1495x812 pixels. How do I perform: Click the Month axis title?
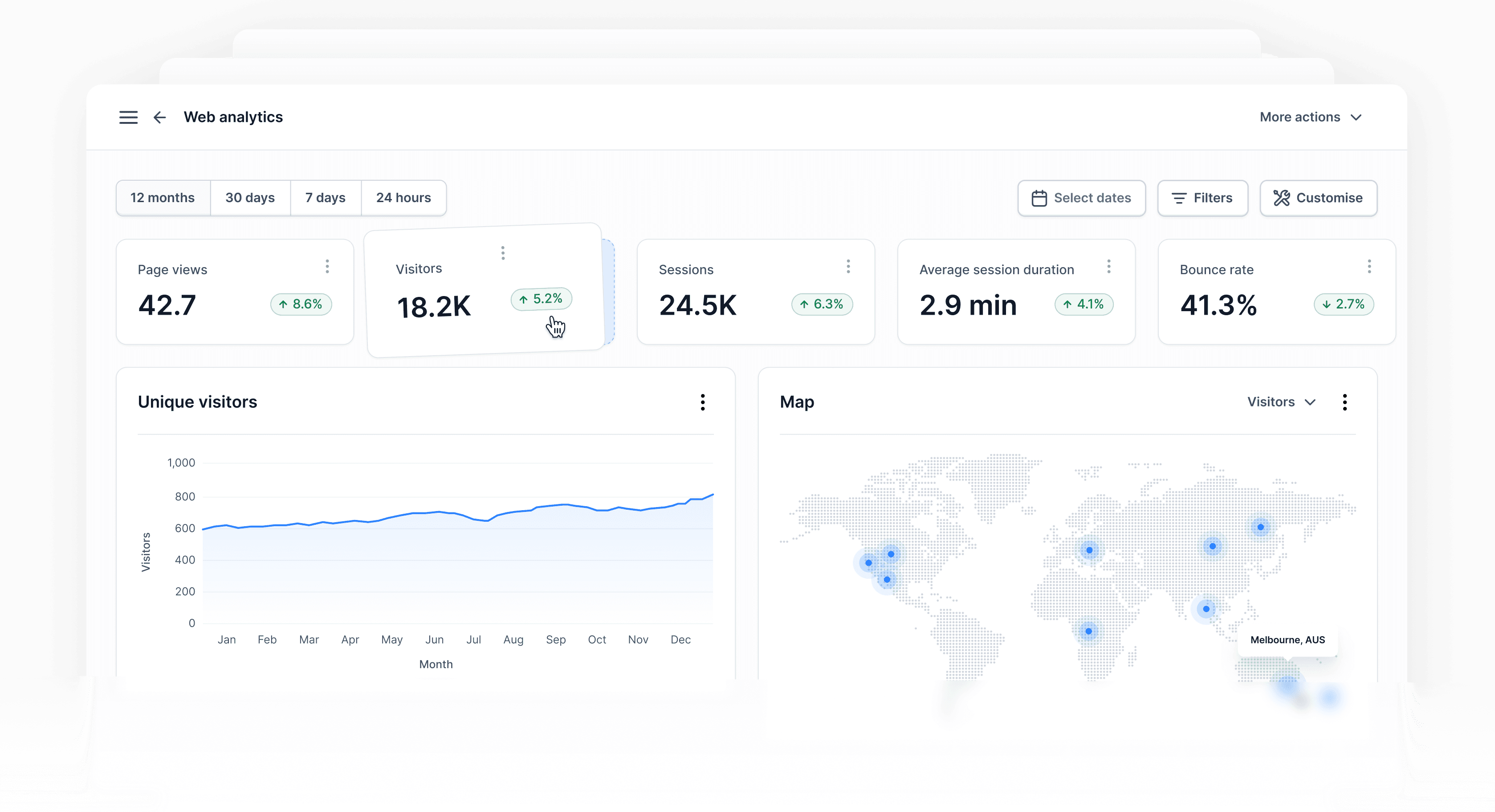436,664
